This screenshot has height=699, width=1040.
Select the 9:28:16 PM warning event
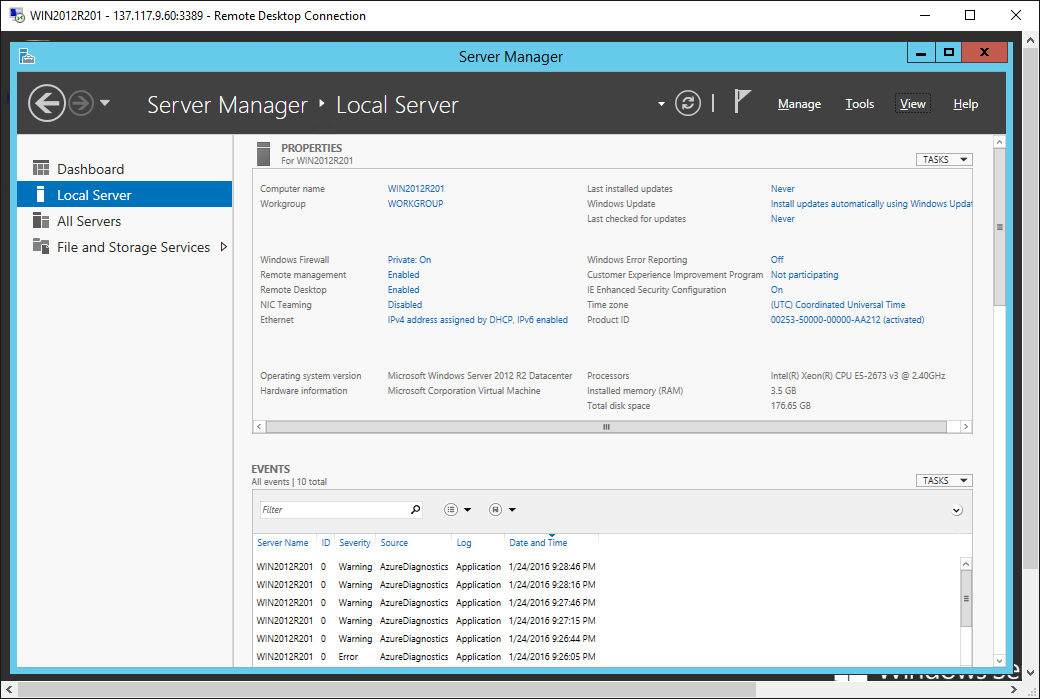pos(426,585)
